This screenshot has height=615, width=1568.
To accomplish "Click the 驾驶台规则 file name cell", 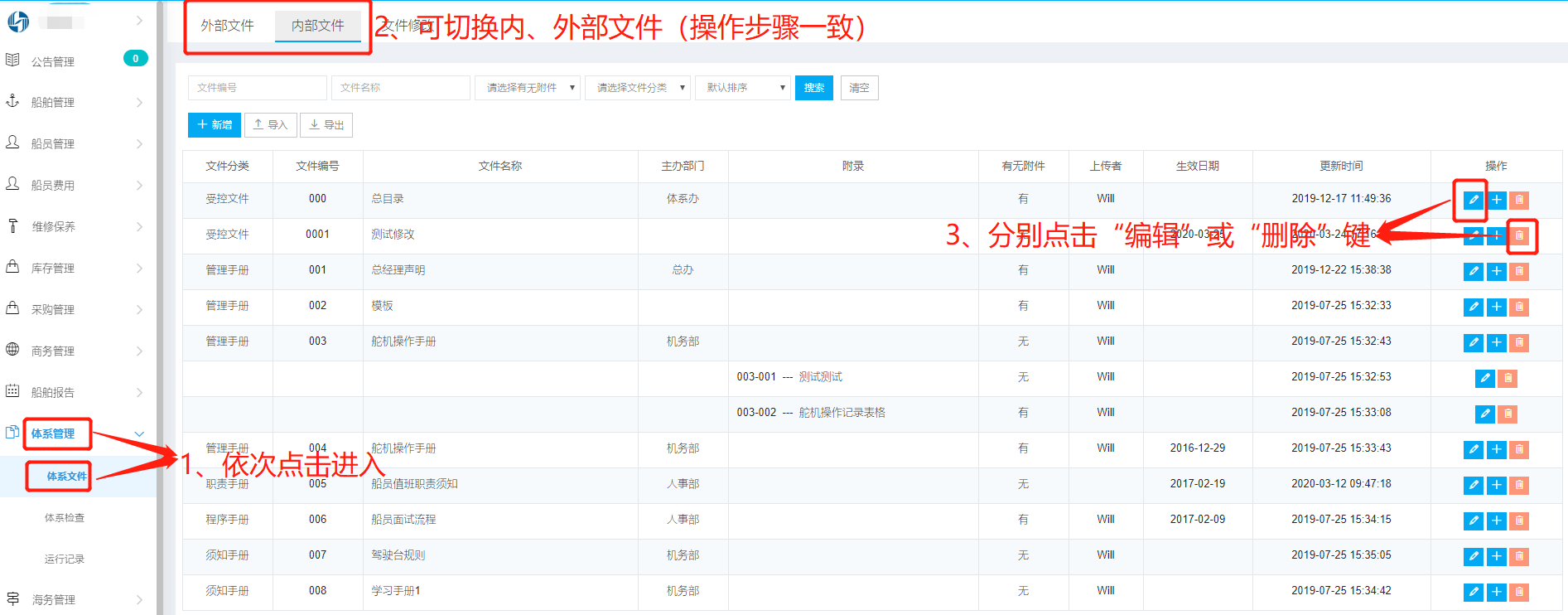I will point(500,555).
